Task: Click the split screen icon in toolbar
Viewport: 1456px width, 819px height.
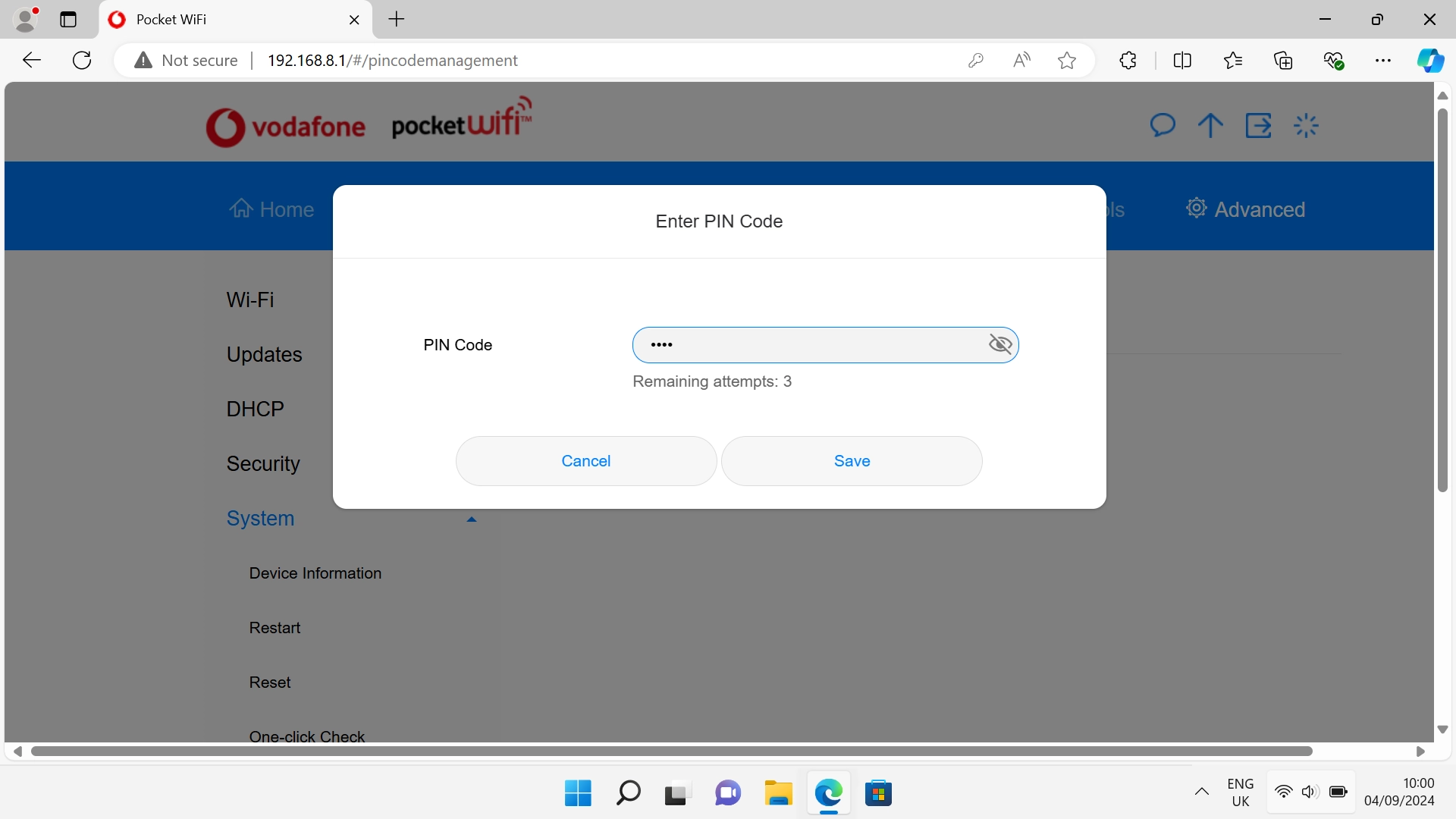Action: (1182, 60)
